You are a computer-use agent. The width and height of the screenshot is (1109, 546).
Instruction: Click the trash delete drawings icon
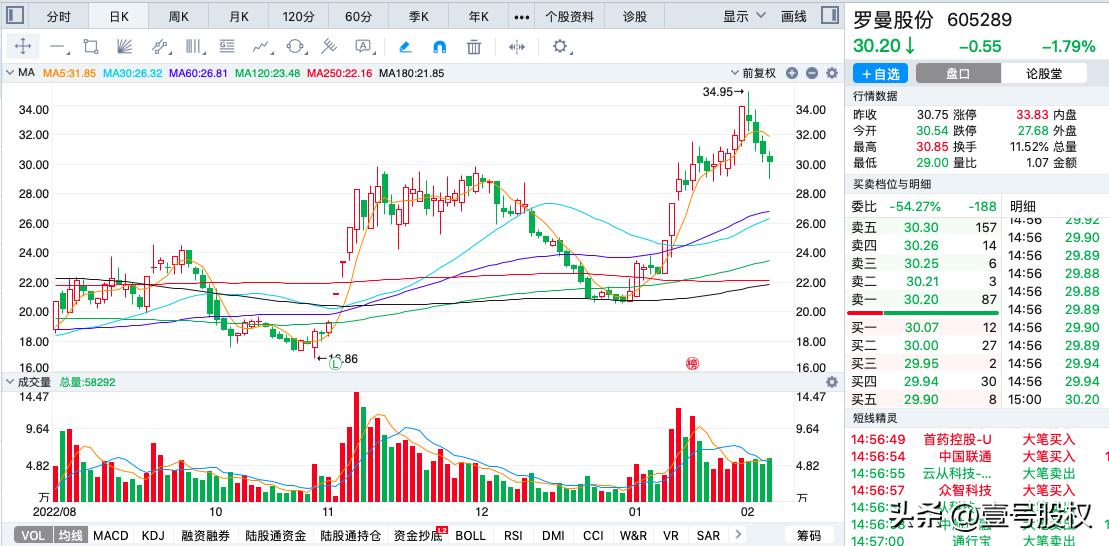tap(474, 47)
